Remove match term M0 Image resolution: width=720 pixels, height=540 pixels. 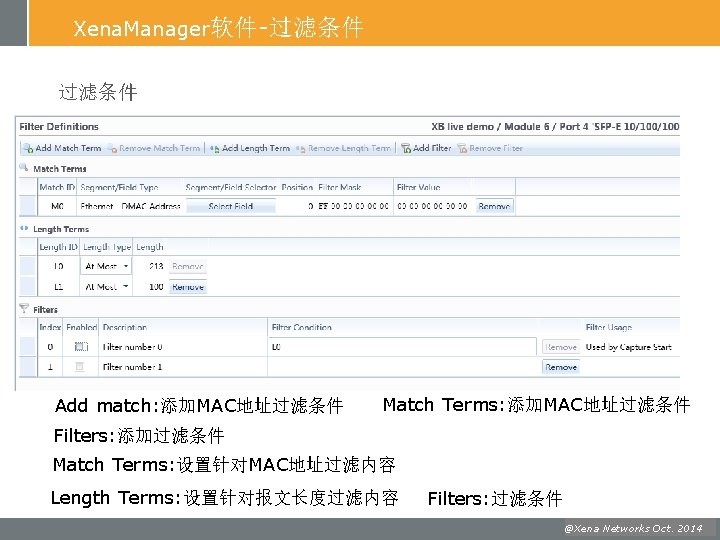coord(494,206)
